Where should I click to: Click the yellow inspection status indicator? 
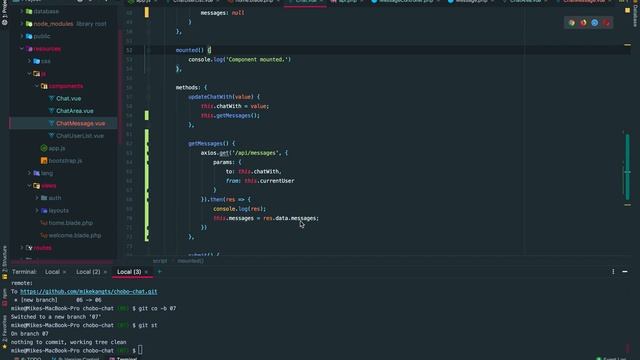tap(627, 11)
